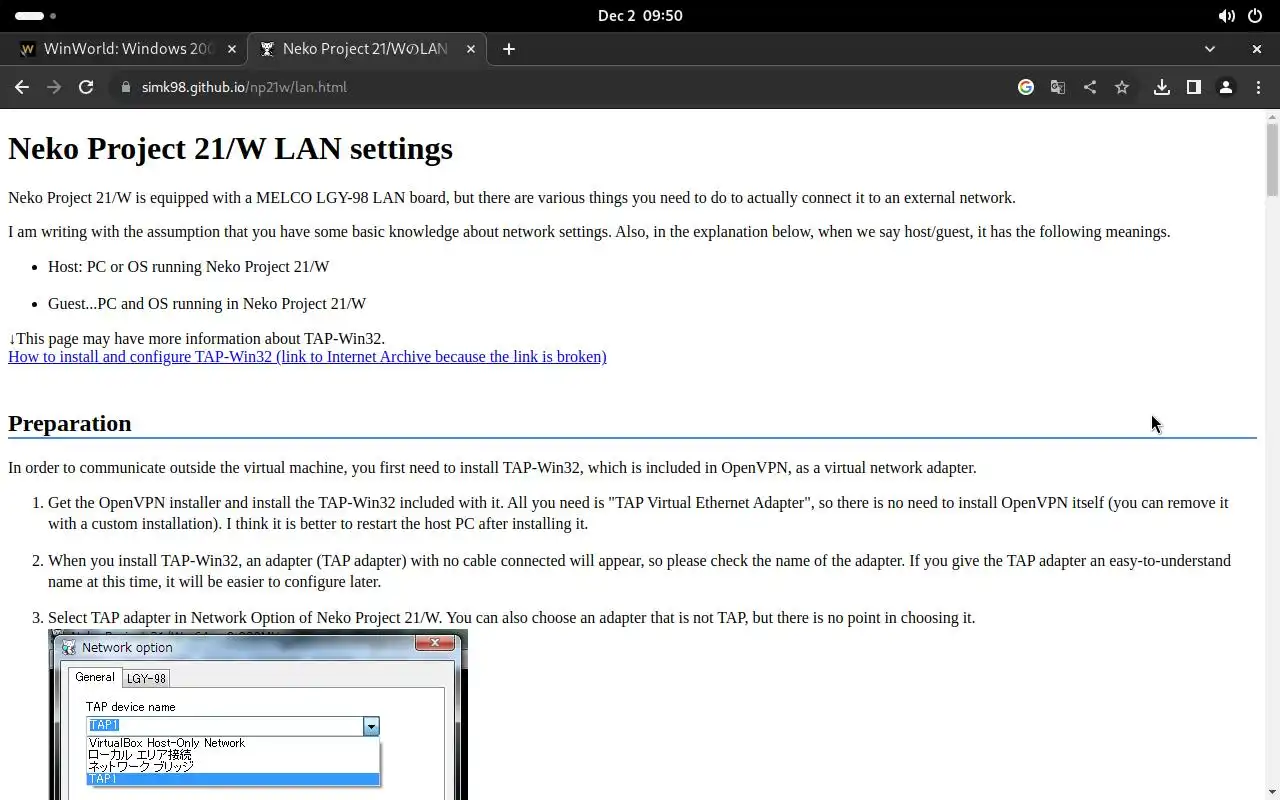Open system volume icon in top bar

tap(1226, 16)
